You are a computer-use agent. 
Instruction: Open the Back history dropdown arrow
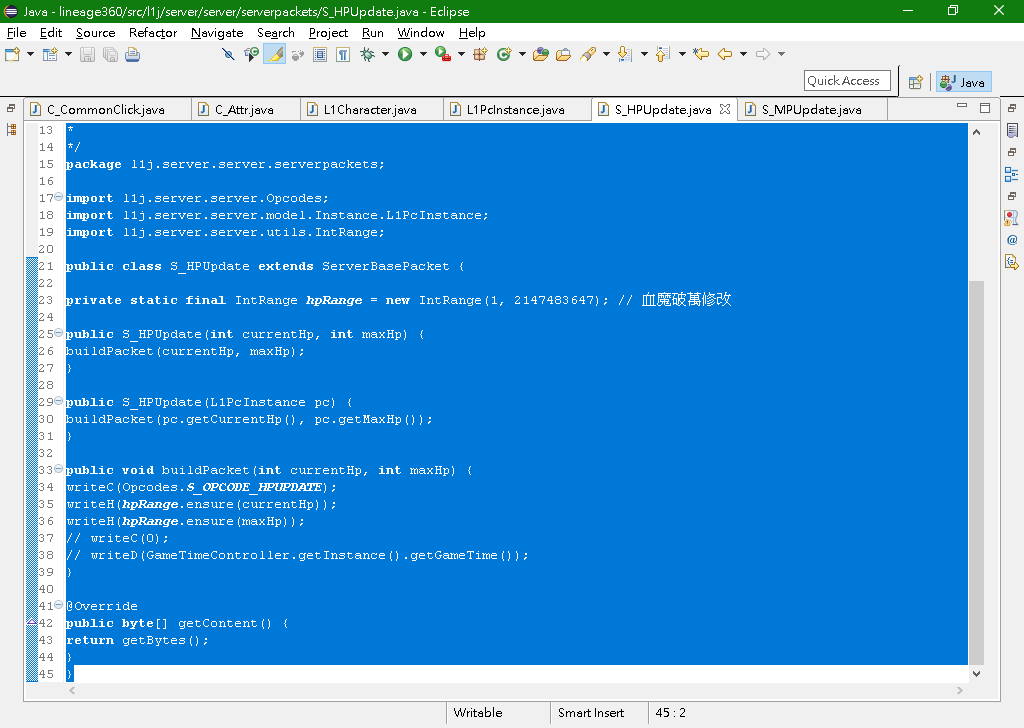tap(743, 54)
